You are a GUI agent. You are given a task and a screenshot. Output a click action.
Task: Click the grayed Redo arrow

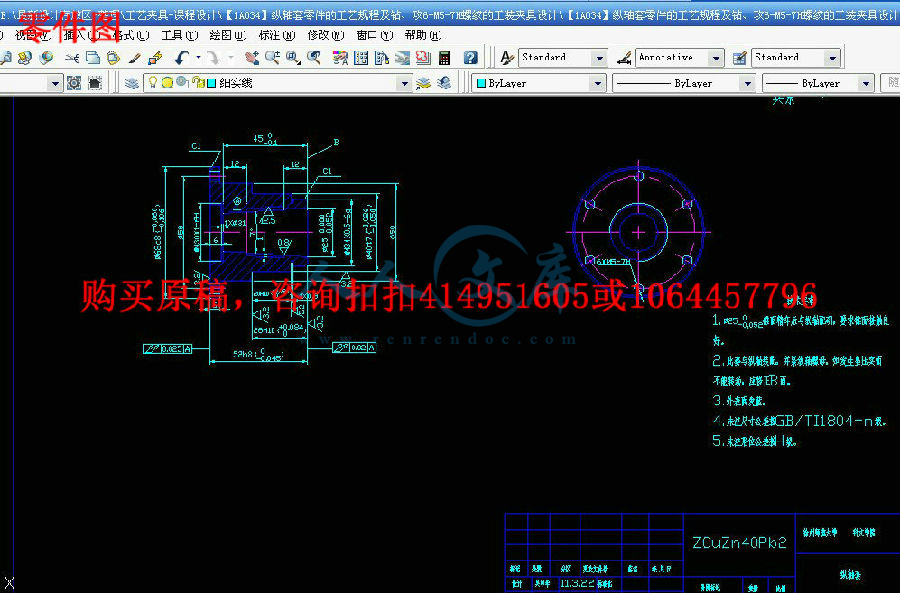tap(214, 57)
